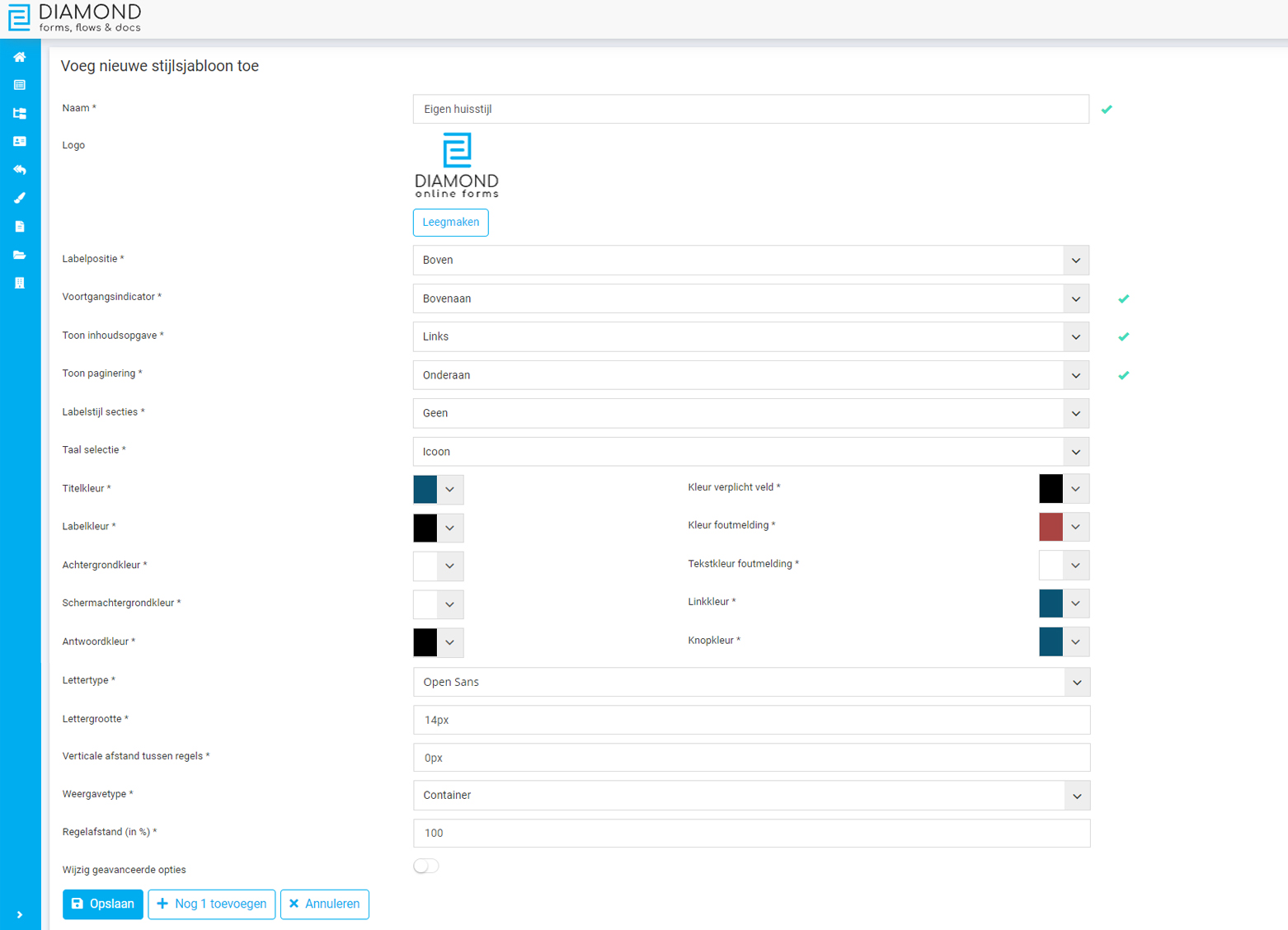This screenshot has height=930, width=1288.
Task: Open the paintbrush styles icon
Action: 20,198
